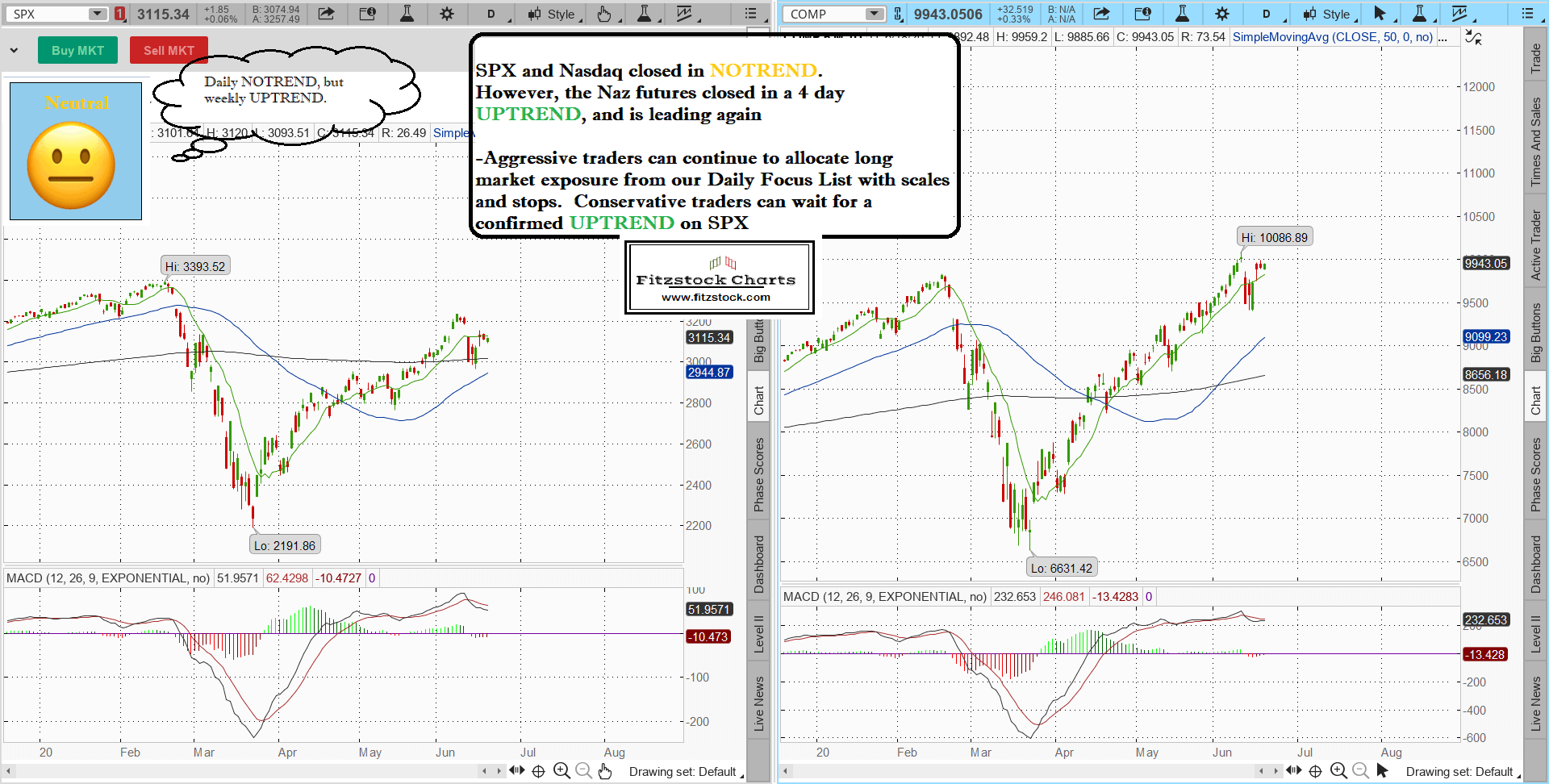
Task: Open the Style dropdown for the COMP chart
Action: coord(1327,14)
